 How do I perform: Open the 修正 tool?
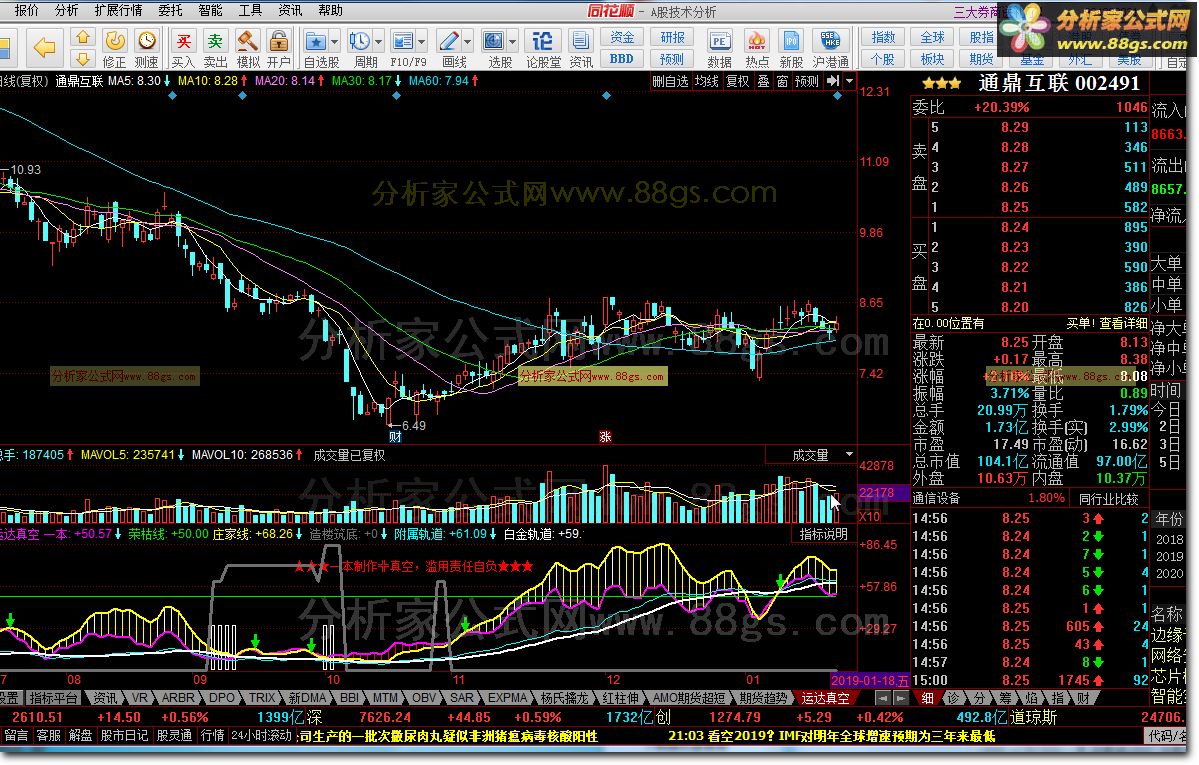pos(115,48)
